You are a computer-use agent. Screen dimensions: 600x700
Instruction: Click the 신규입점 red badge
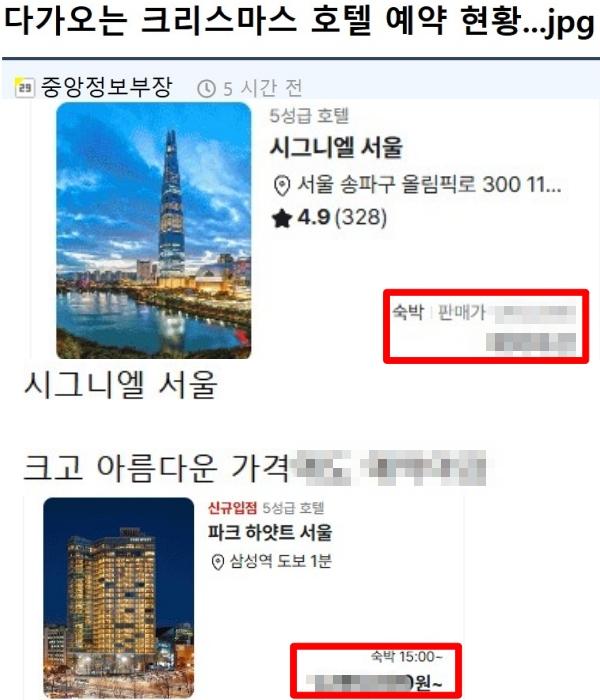click(x=232, y=508)
